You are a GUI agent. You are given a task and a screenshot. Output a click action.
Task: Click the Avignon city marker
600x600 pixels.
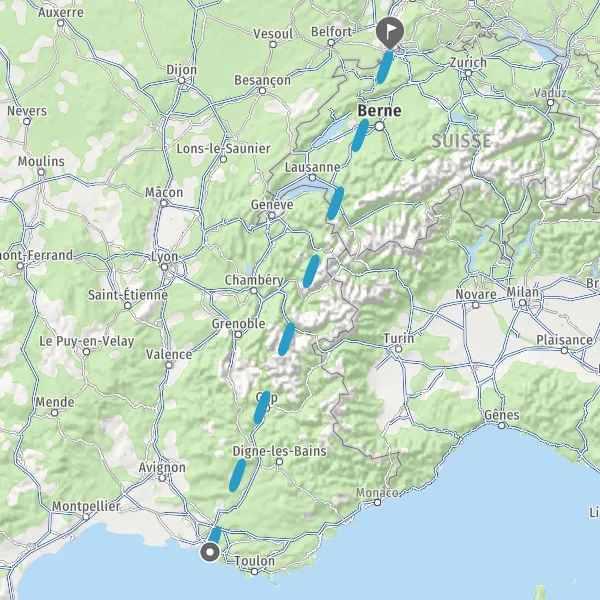(x=162, y=478)
